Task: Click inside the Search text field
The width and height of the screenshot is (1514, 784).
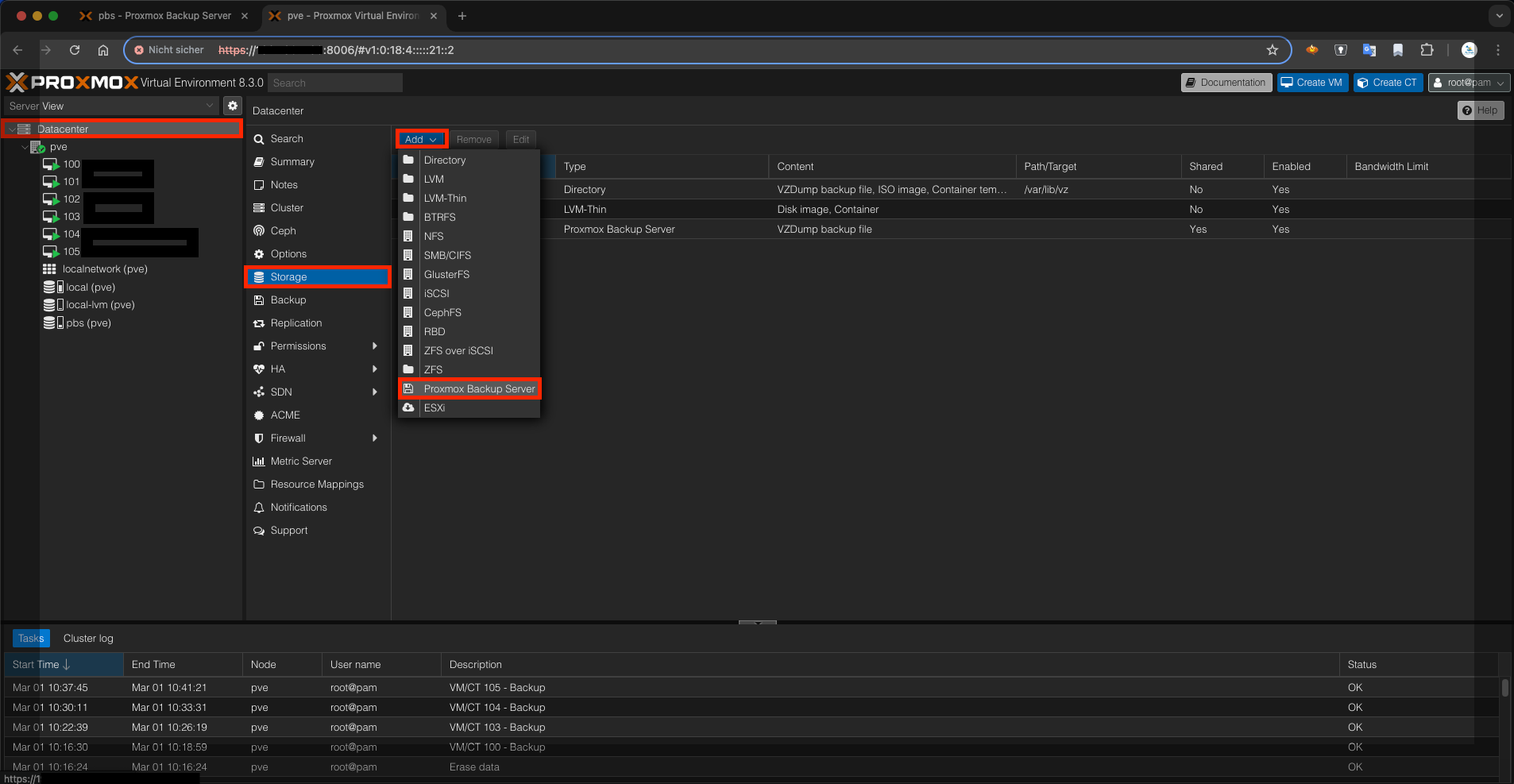Action: (334, 82)
